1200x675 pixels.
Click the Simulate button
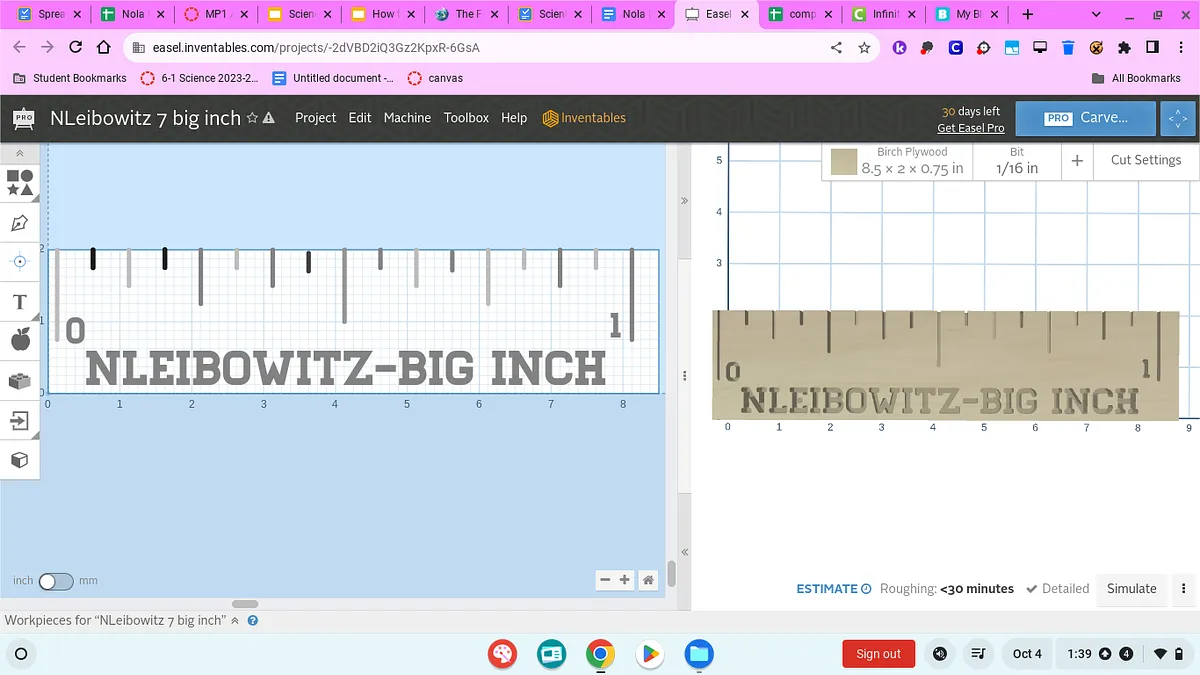(1131, 589)
